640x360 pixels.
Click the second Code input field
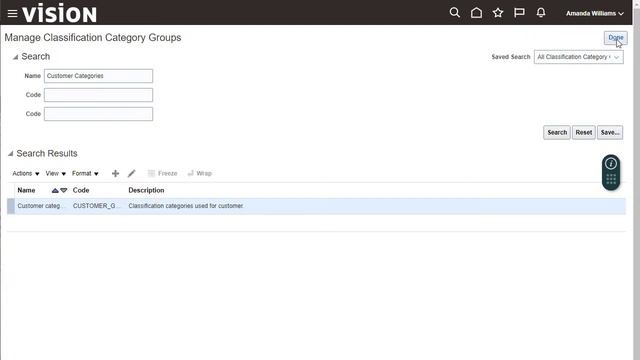pos(98,114)
